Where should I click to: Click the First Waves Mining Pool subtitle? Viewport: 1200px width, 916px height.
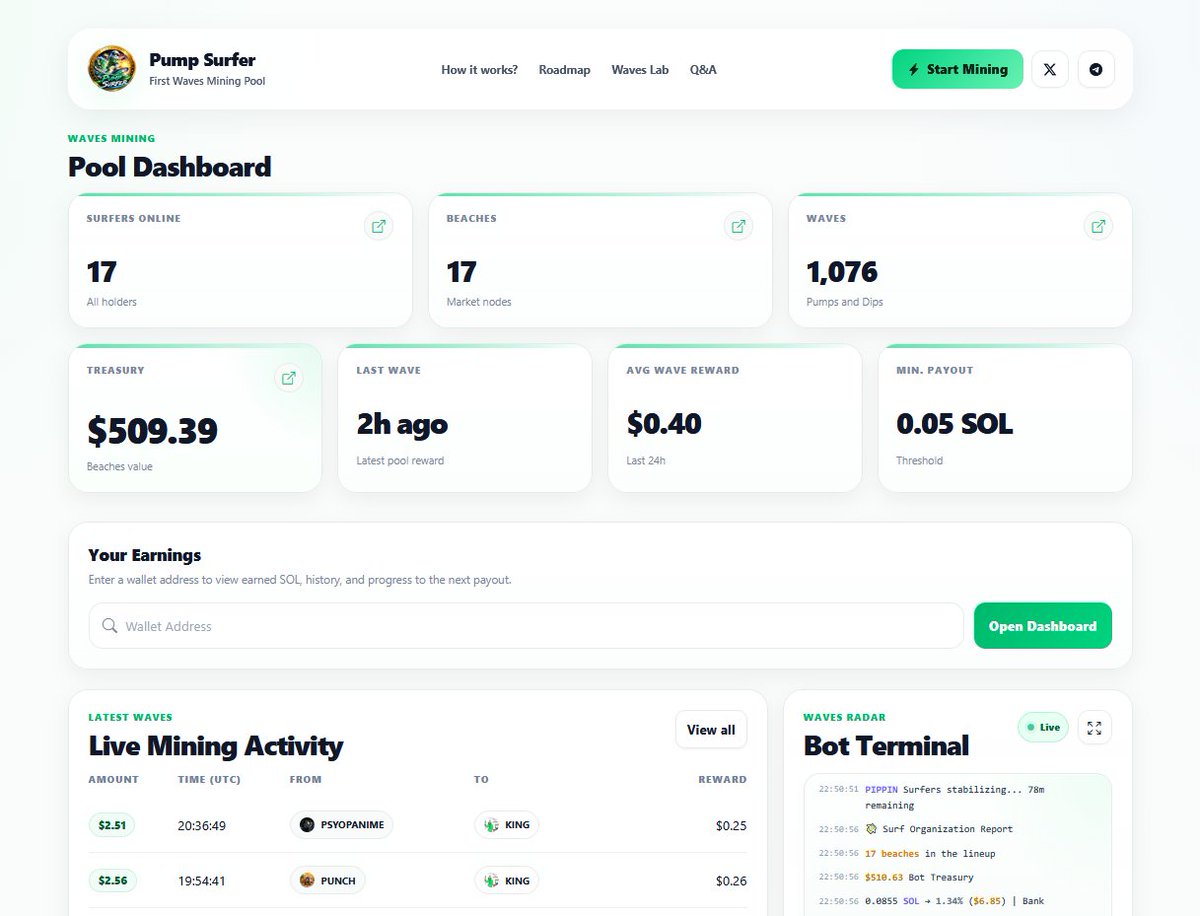tap(207, 81)
